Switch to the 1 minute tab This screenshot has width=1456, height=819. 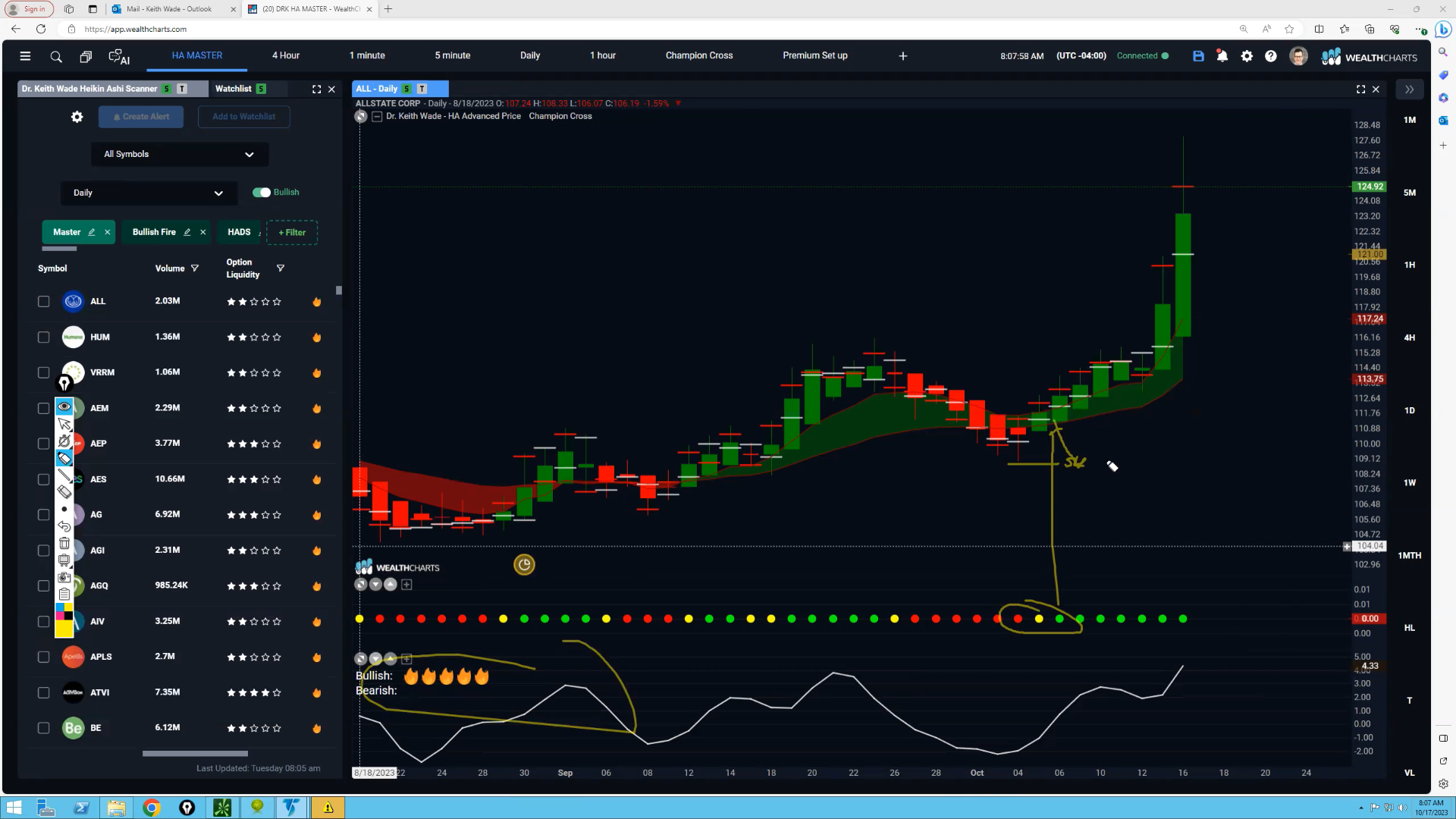point(367,56)
